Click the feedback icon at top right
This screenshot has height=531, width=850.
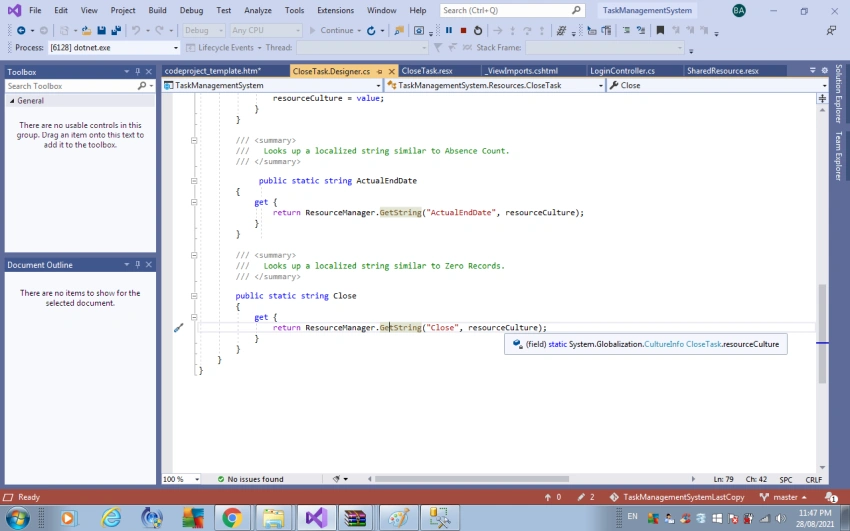[831, 31]
